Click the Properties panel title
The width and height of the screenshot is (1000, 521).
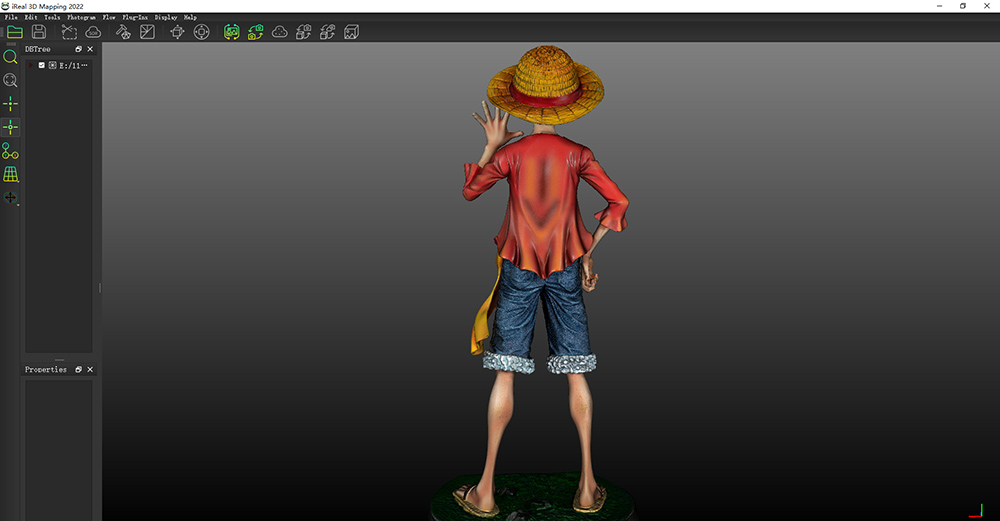(45, 369)
